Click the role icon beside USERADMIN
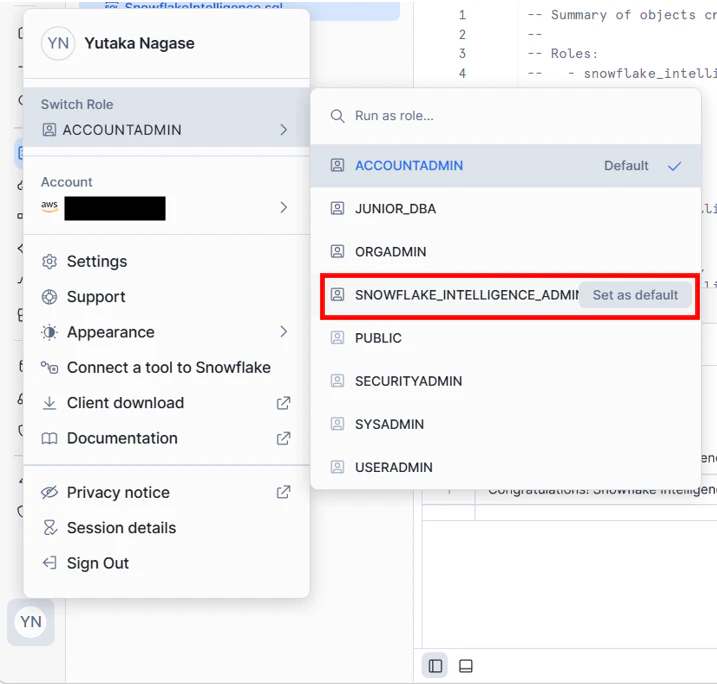This screenshot has width=717, height=684. pos(337,467)
